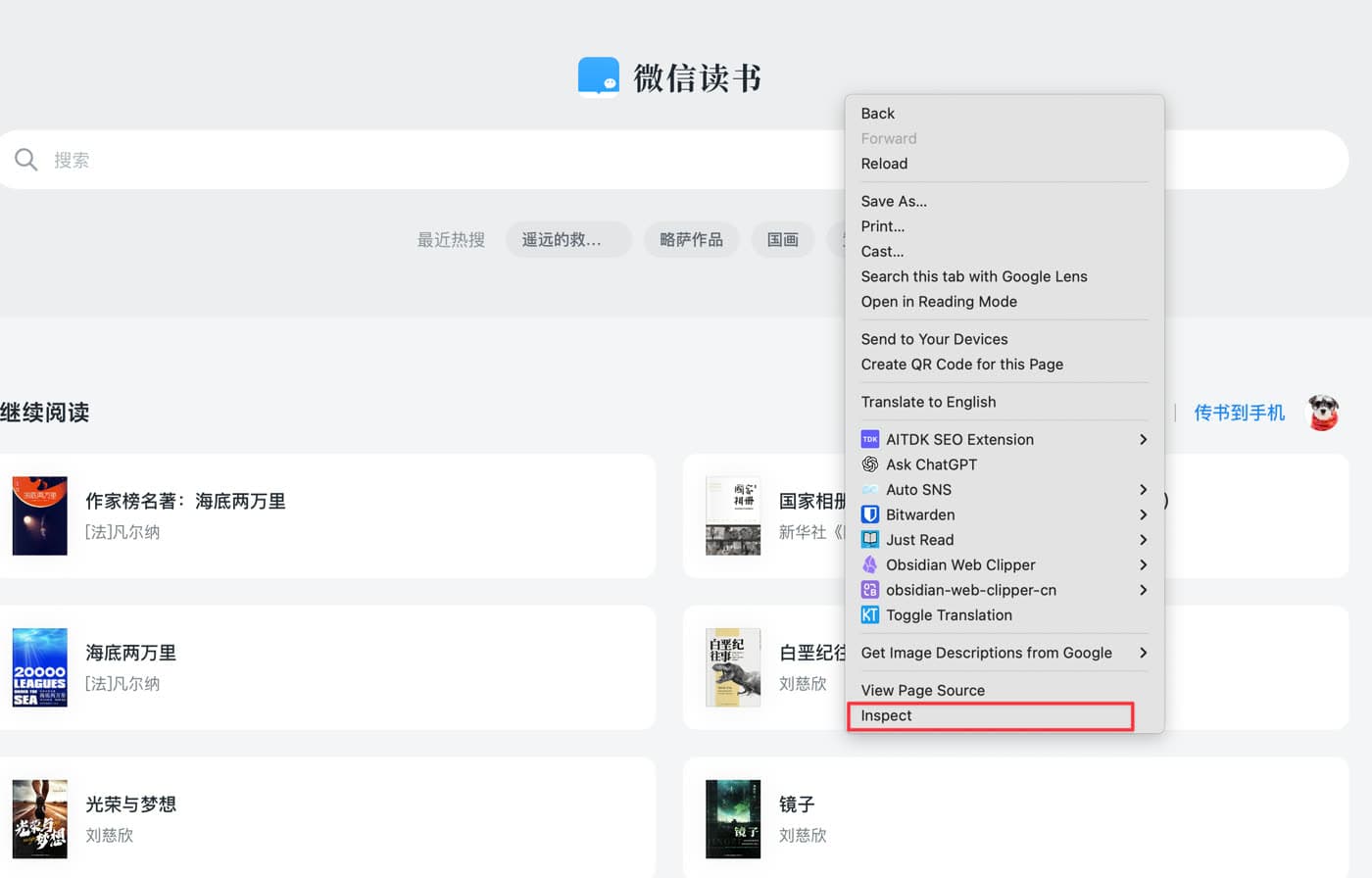The image size is (1372, 878).
Task: Click the 略萨作品 hot search tag
Action: pos(692,239)
